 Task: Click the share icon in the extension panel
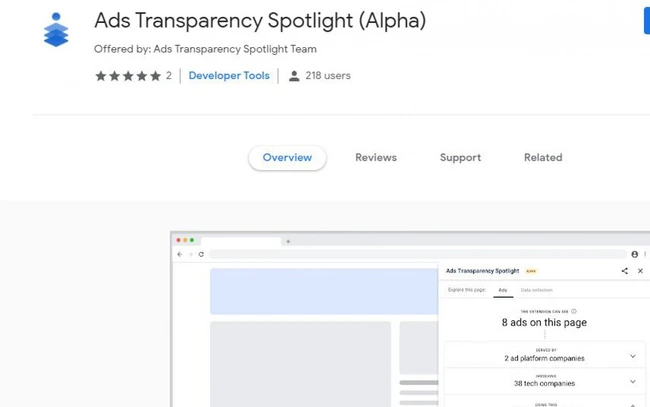[625, 271]
